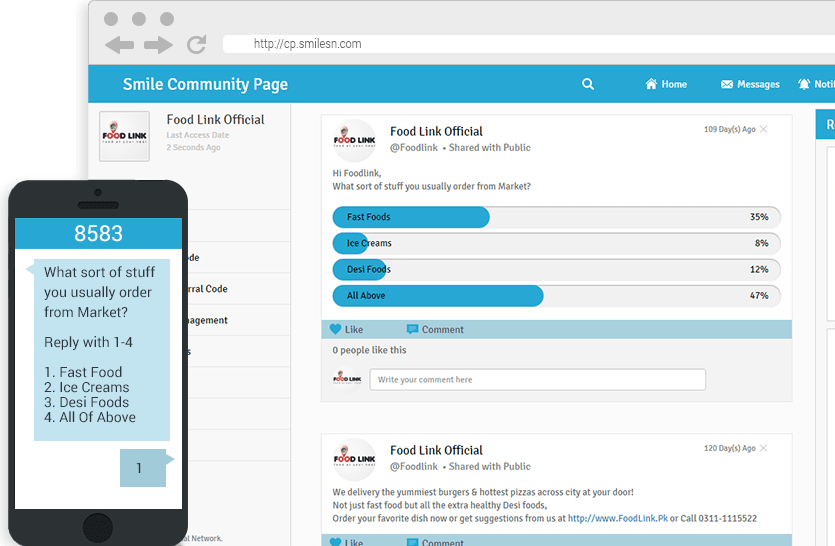Reload the page with refresh icon
835x546 pixels.
(x=196, y=44)
